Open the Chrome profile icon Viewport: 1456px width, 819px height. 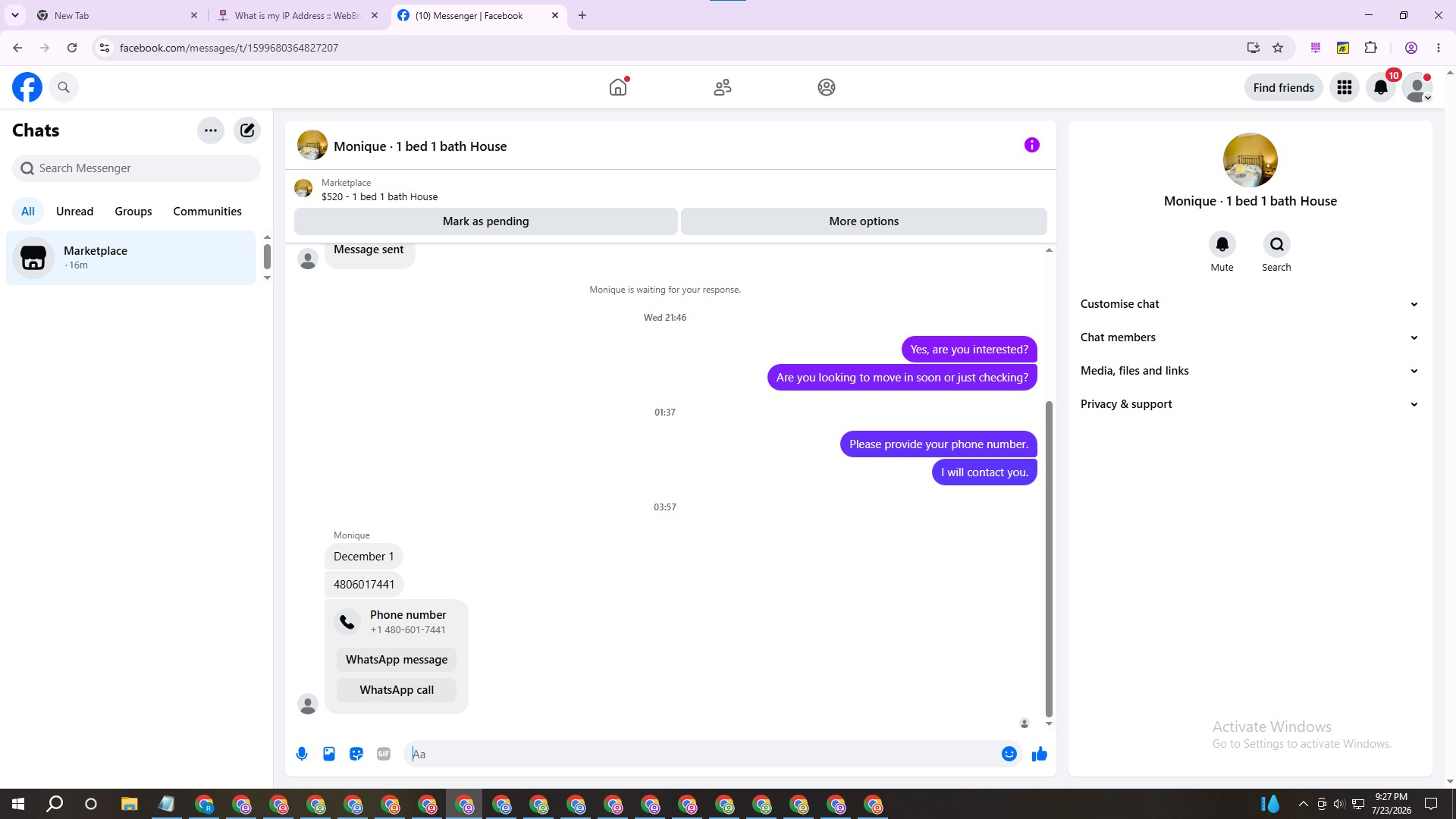tap(1411, 48)
